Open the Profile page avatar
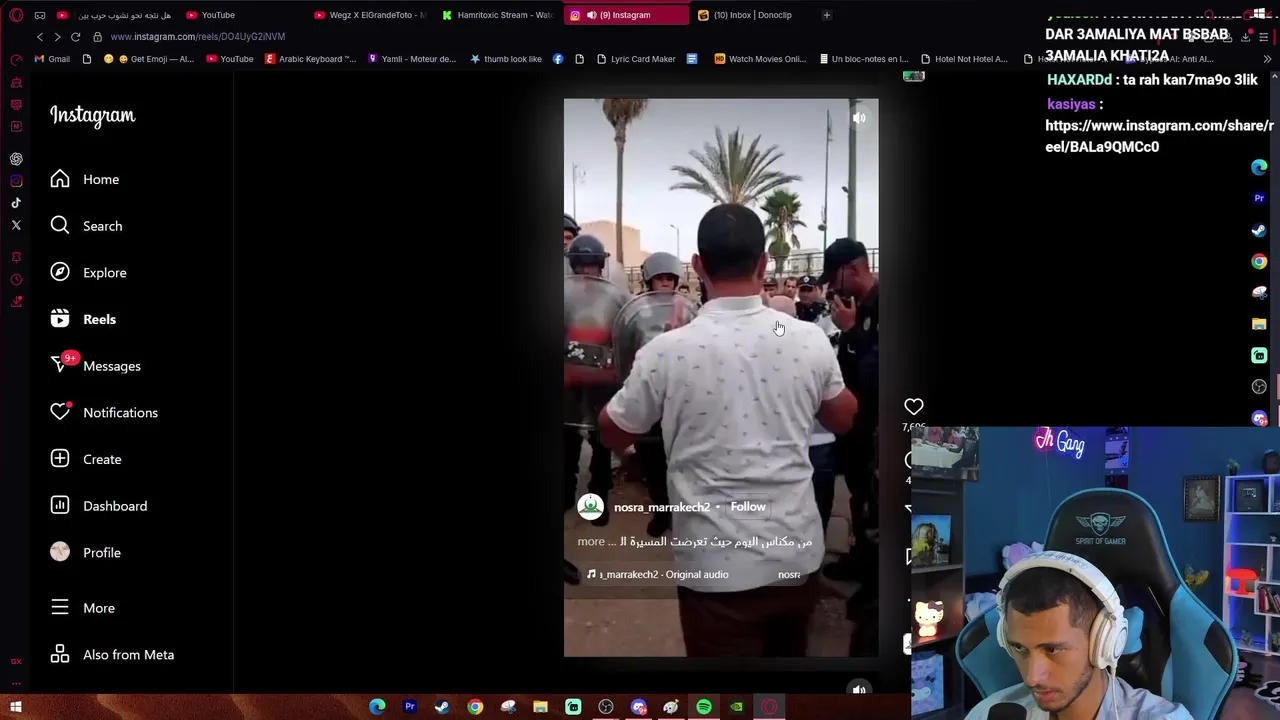Screen dimensions: 1280x720 [x=60, y=552]
